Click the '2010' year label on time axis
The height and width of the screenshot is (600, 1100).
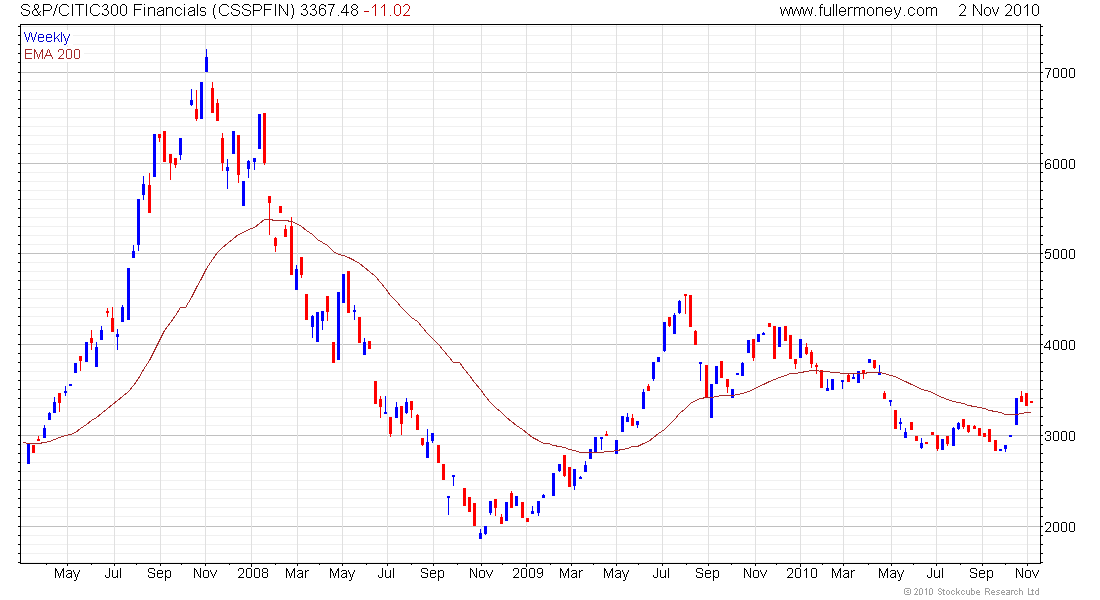[x=802, y=573]
